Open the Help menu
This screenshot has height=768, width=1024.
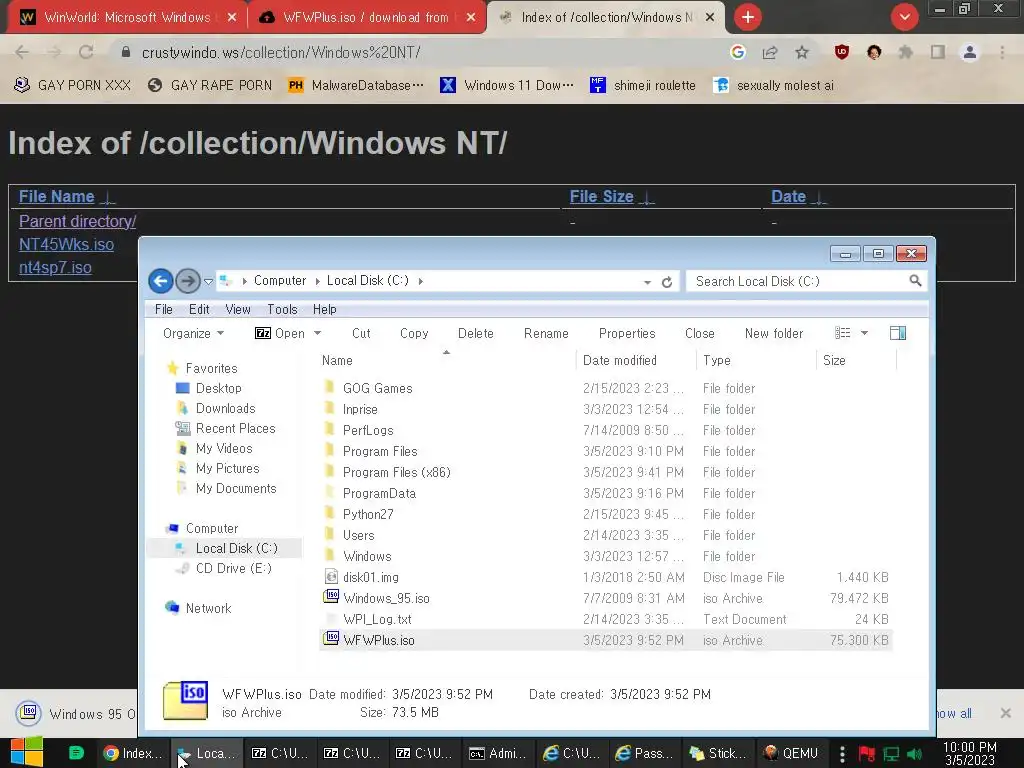[x=325, y=310]
